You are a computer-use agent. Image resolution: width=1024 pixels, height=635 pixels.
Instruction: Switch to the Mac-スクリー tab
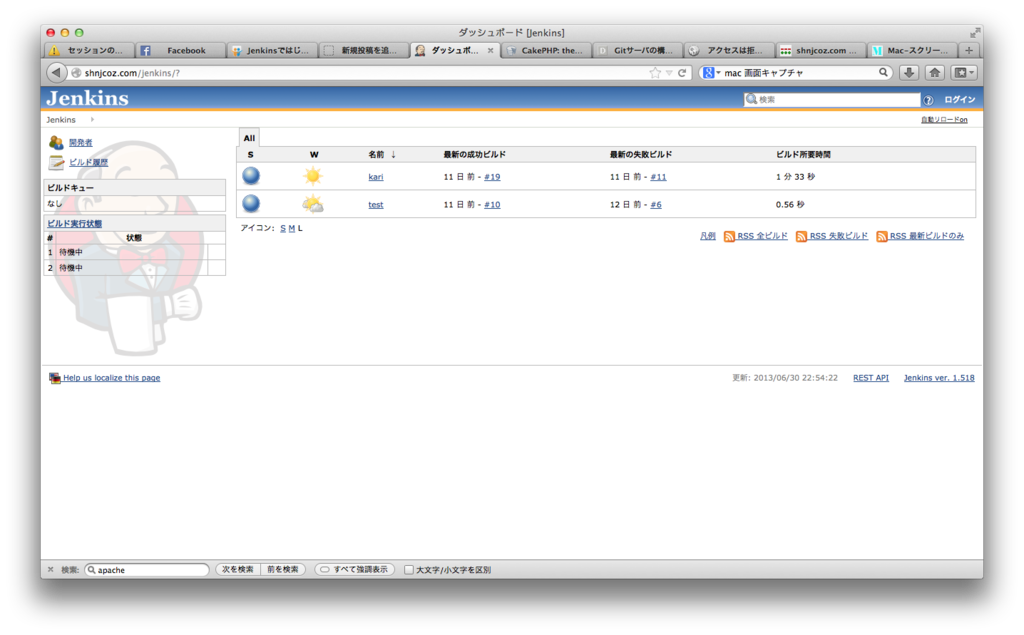912,50
